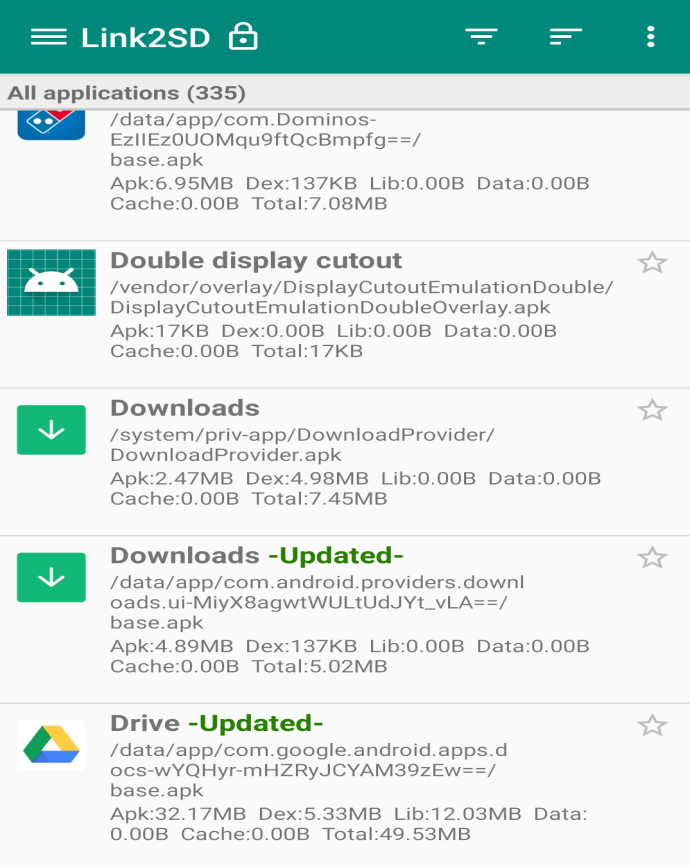
Task: Tap the Apk:32.17MB size details
Action: pyautogui.click(x=349, y=814)
